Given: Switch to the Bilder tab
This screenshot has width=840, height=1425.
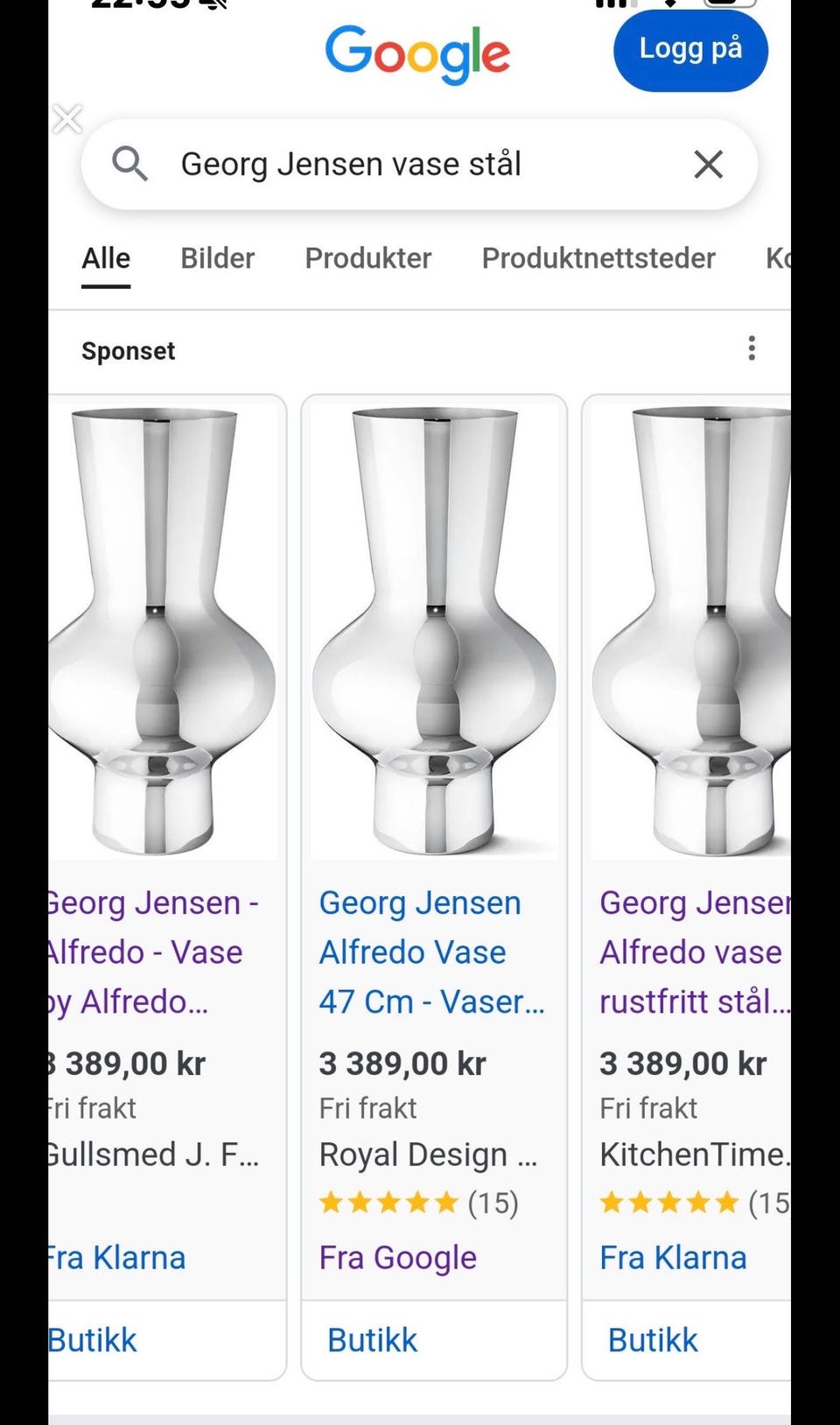Looking at the screenshot, I should pos(217,258).
